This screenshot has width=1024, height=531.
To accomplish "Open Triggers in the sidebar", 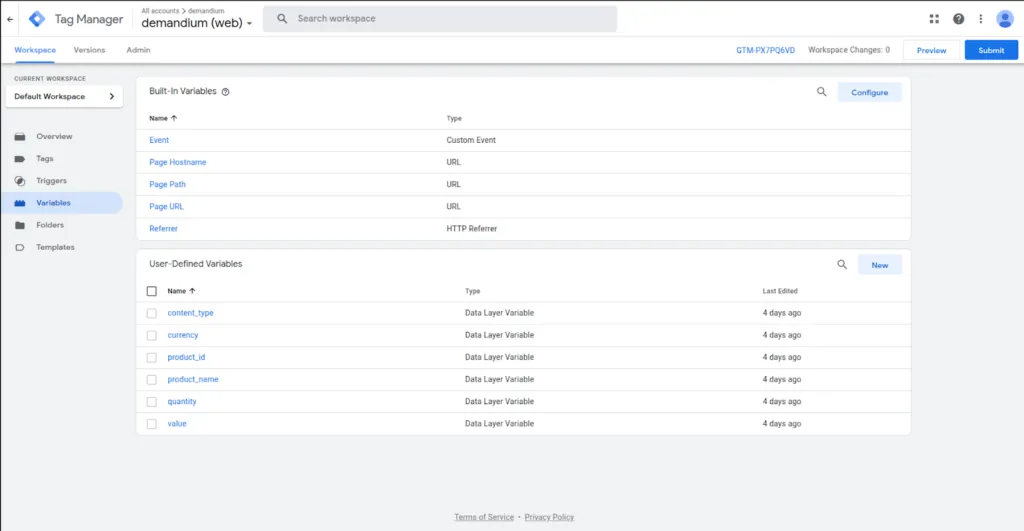I will click(x=52, y=181).
